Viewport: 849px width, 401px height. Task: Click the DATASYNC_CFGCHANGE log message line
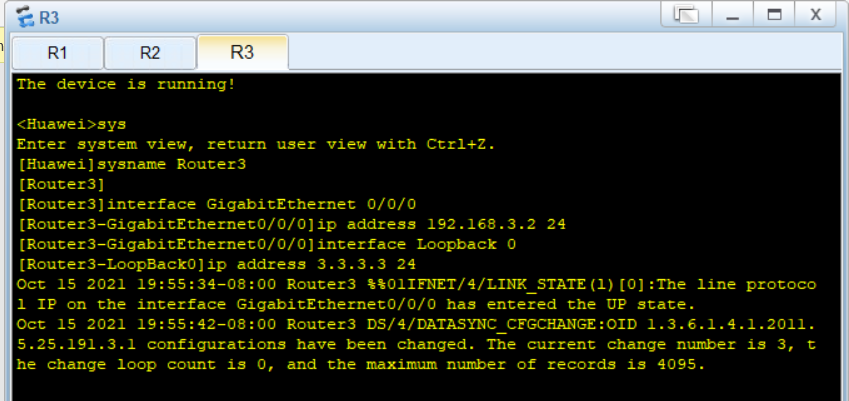(416, 344)
